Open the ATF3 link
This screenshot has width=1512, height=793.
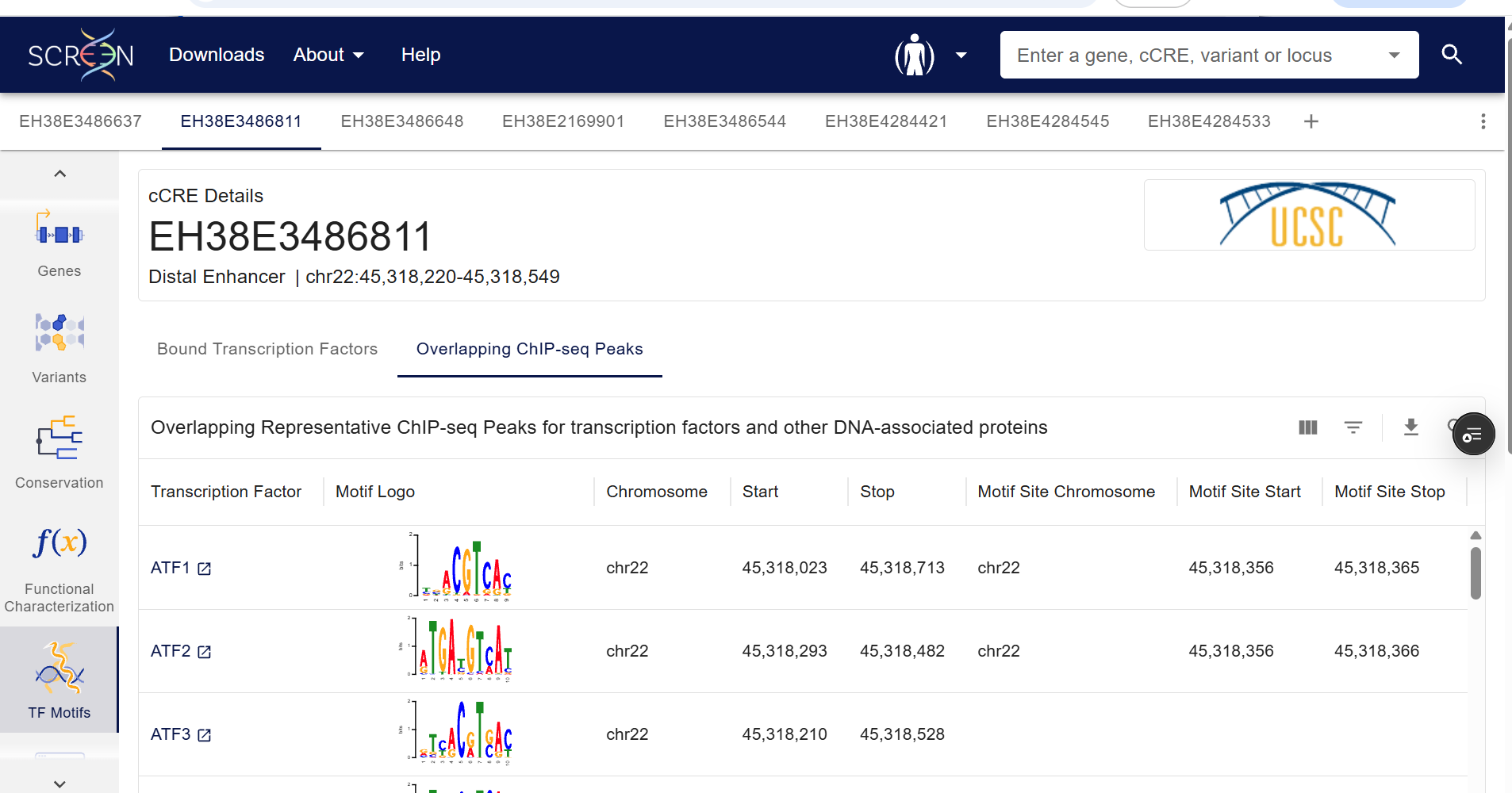[x=171, y=734]
